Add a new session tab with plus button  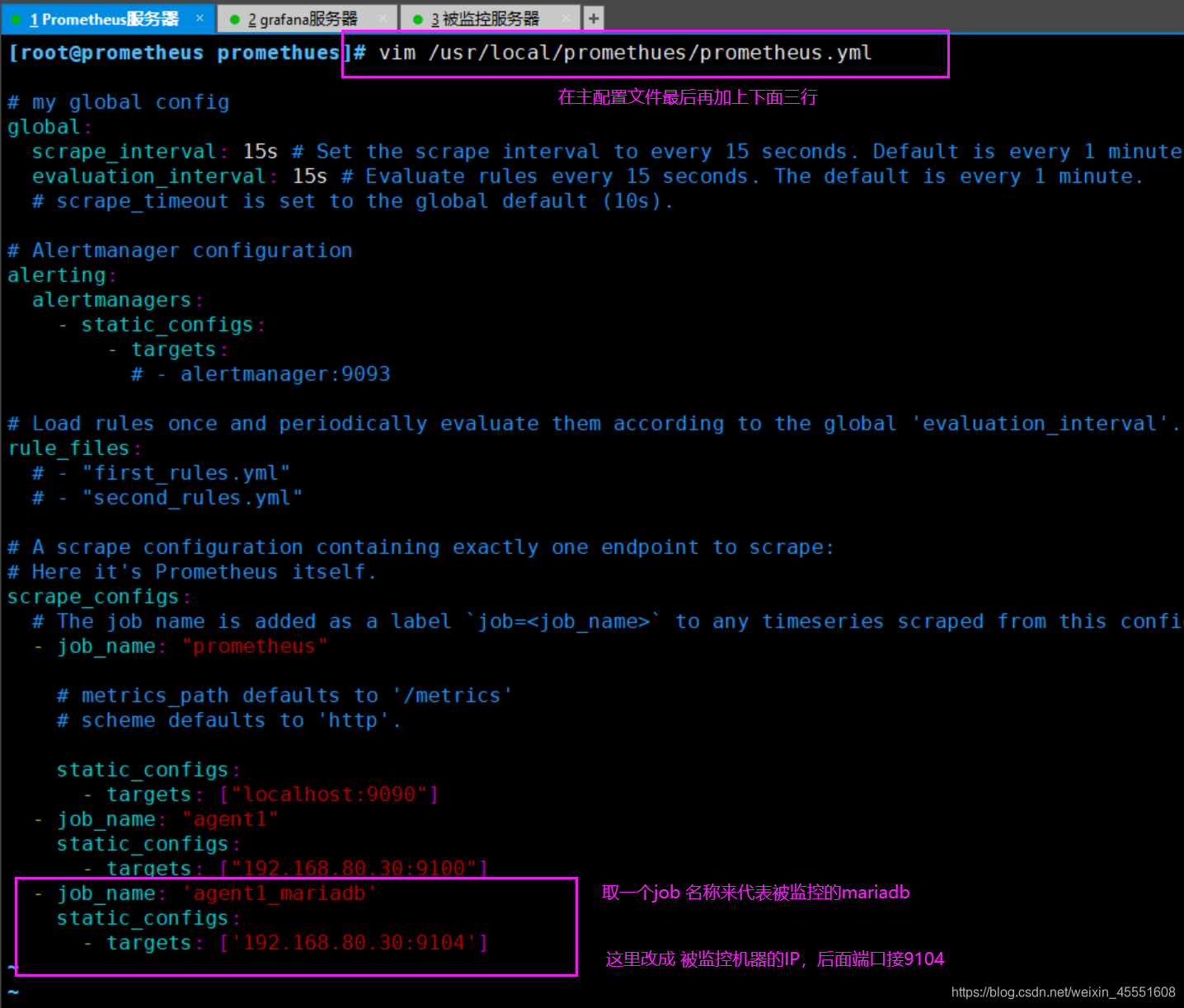pos(594,18)
